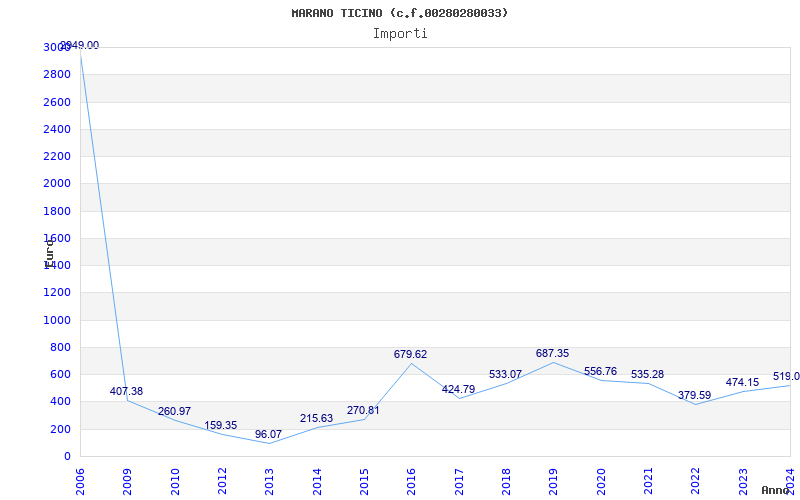Screen dimensions: 800x500
Task: Click the 2019 year axis label
Action: tap(554, 482)
